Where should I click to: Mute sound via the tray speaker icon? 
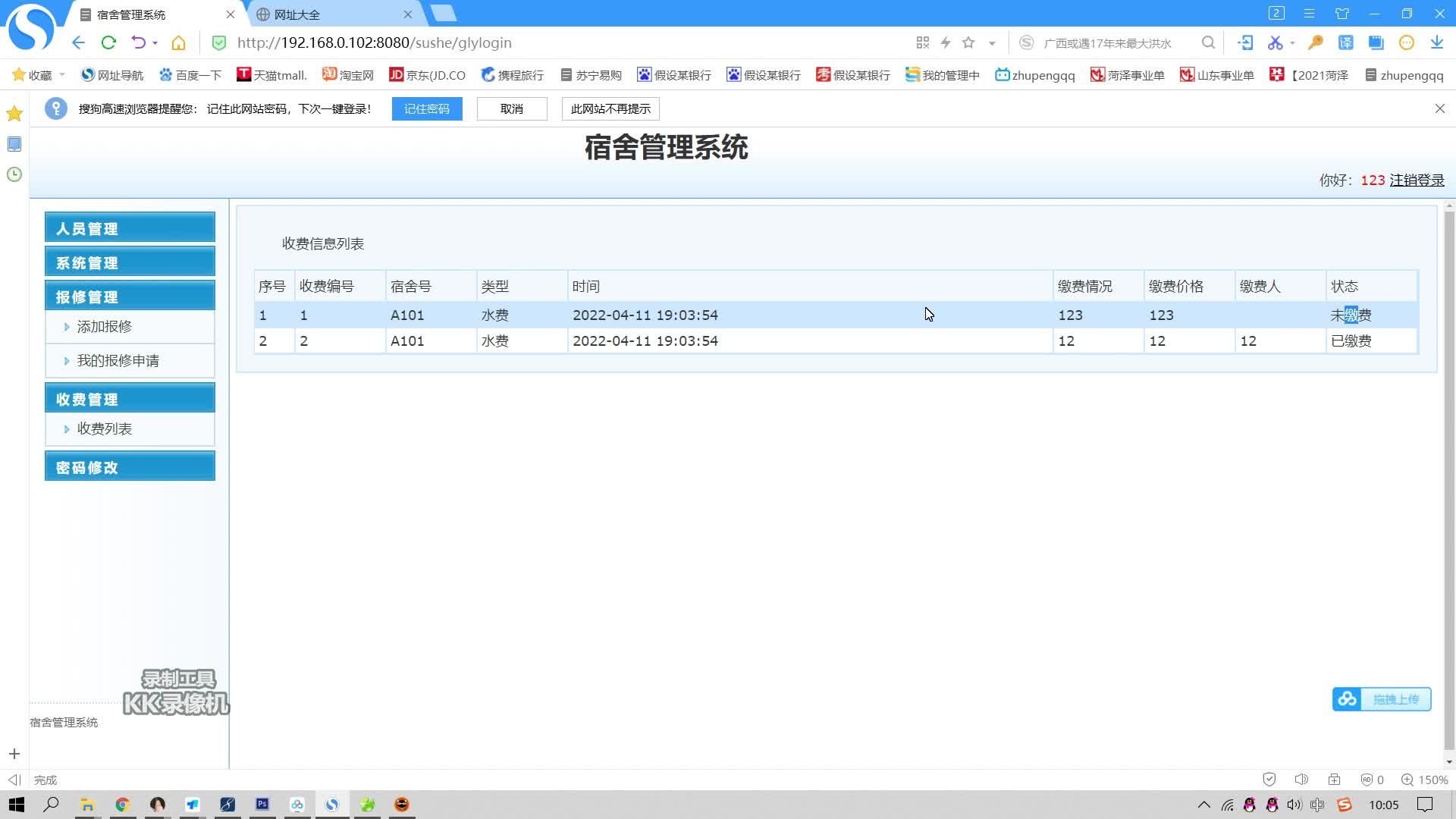1293,805
